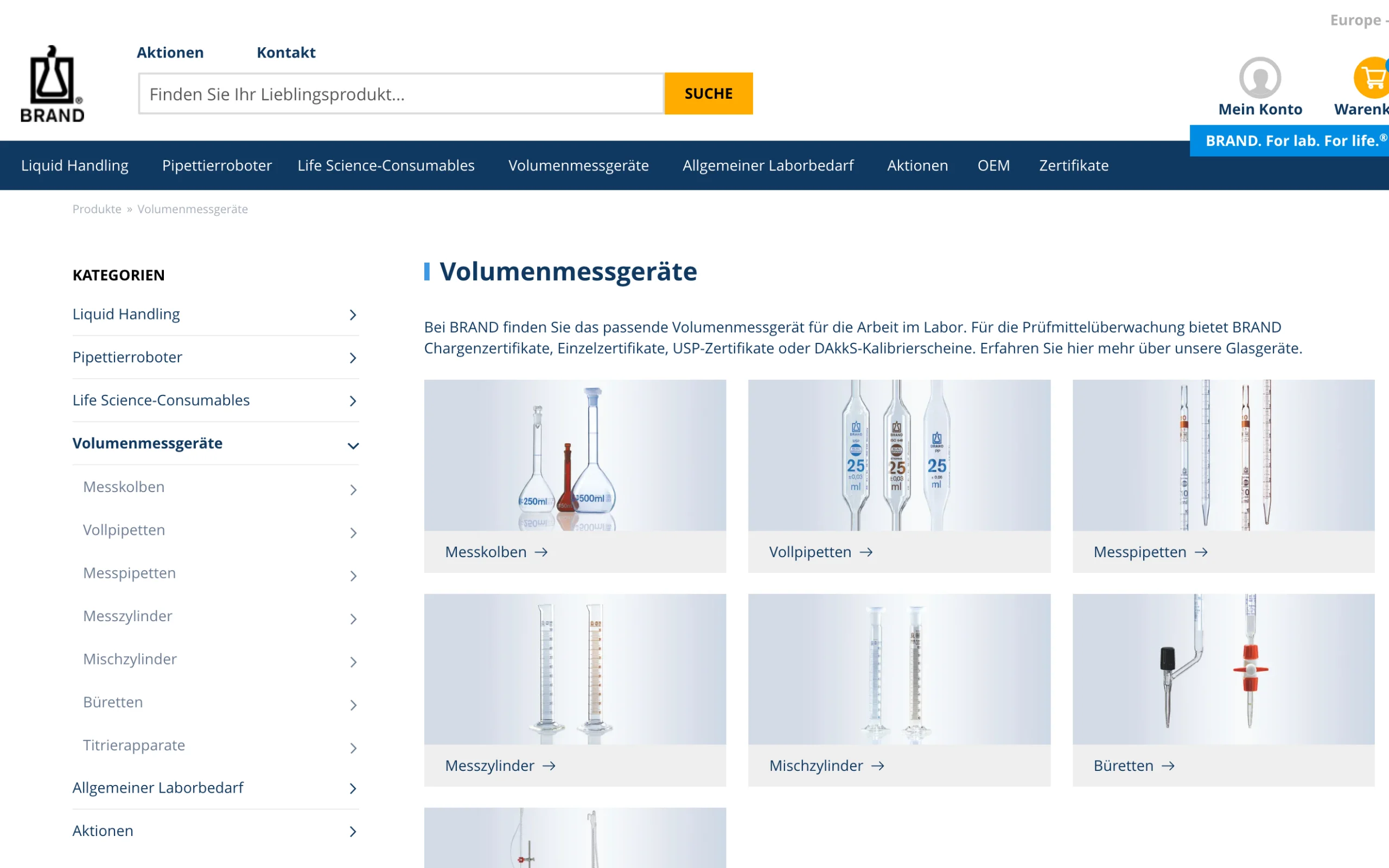Select Liquid Handling in Kategorien sidebar
1389x868 pixels.
tap(126, 315)
